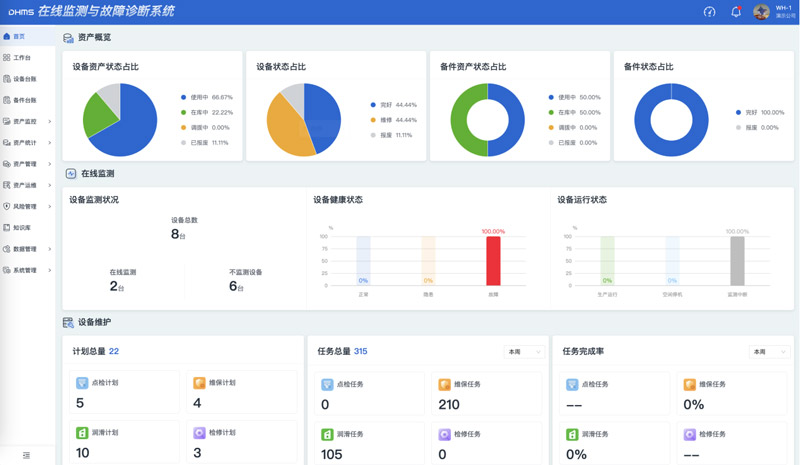This screenshot has width=800, height=465.
Task: Click the 任务总量 count 315
Action: point(360,352)
